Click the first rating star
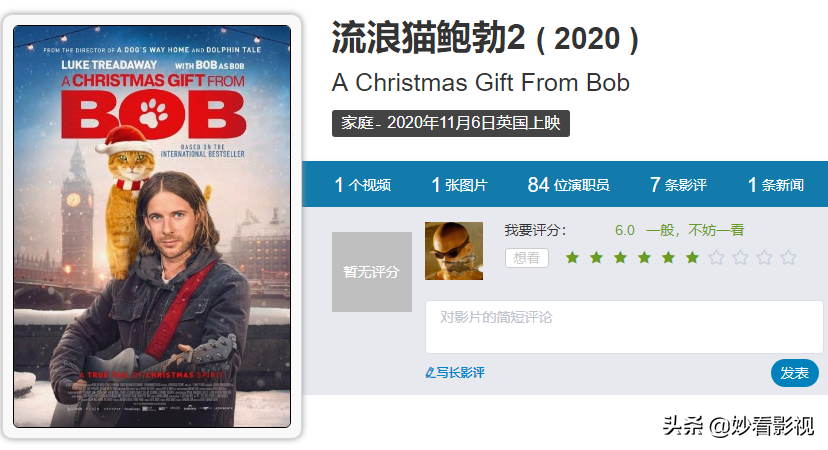 point(572,258)
